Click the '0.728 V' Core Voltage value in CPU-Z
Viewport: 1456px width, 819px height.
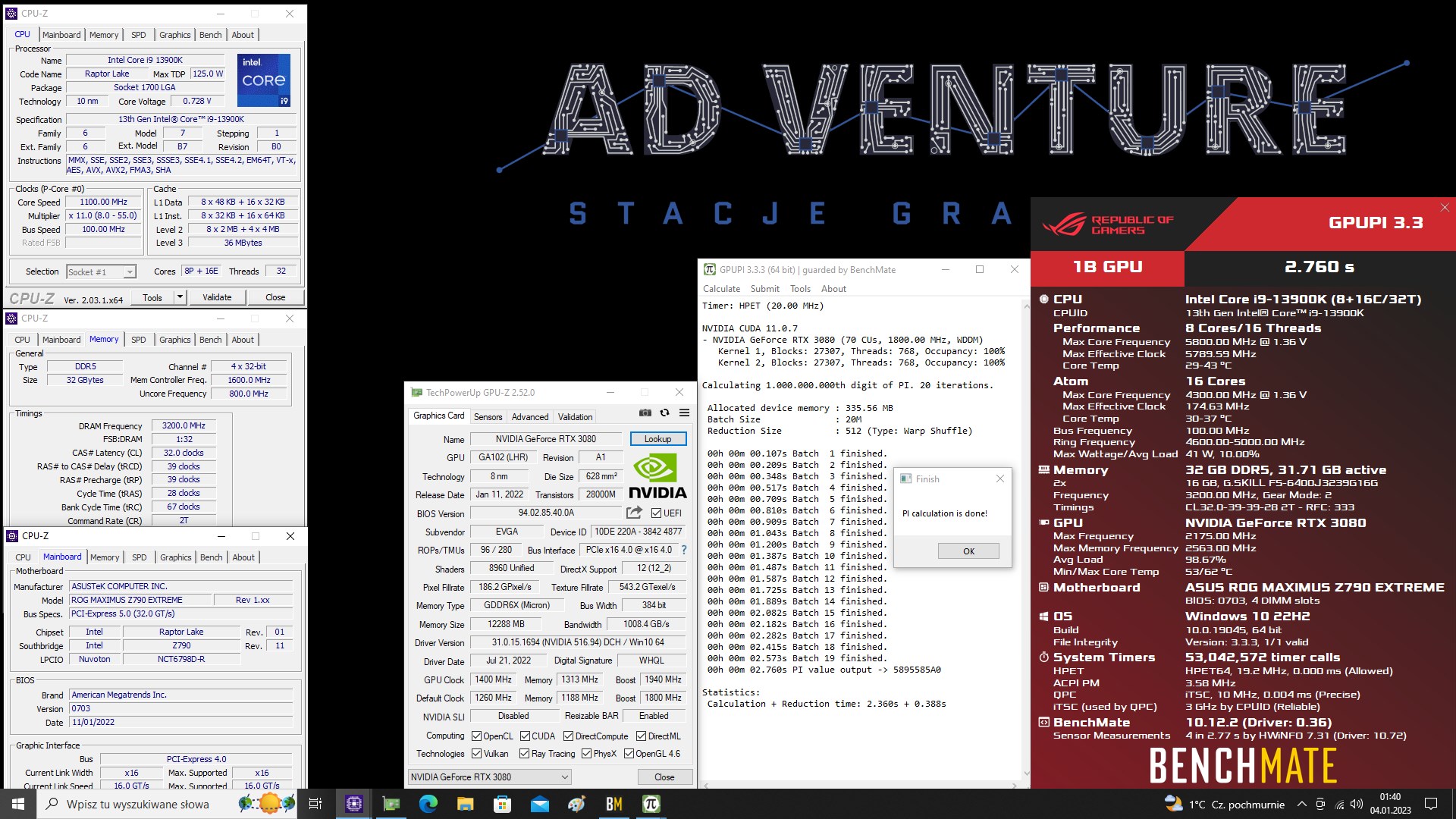pyautogui.click(x=197, y=102)
